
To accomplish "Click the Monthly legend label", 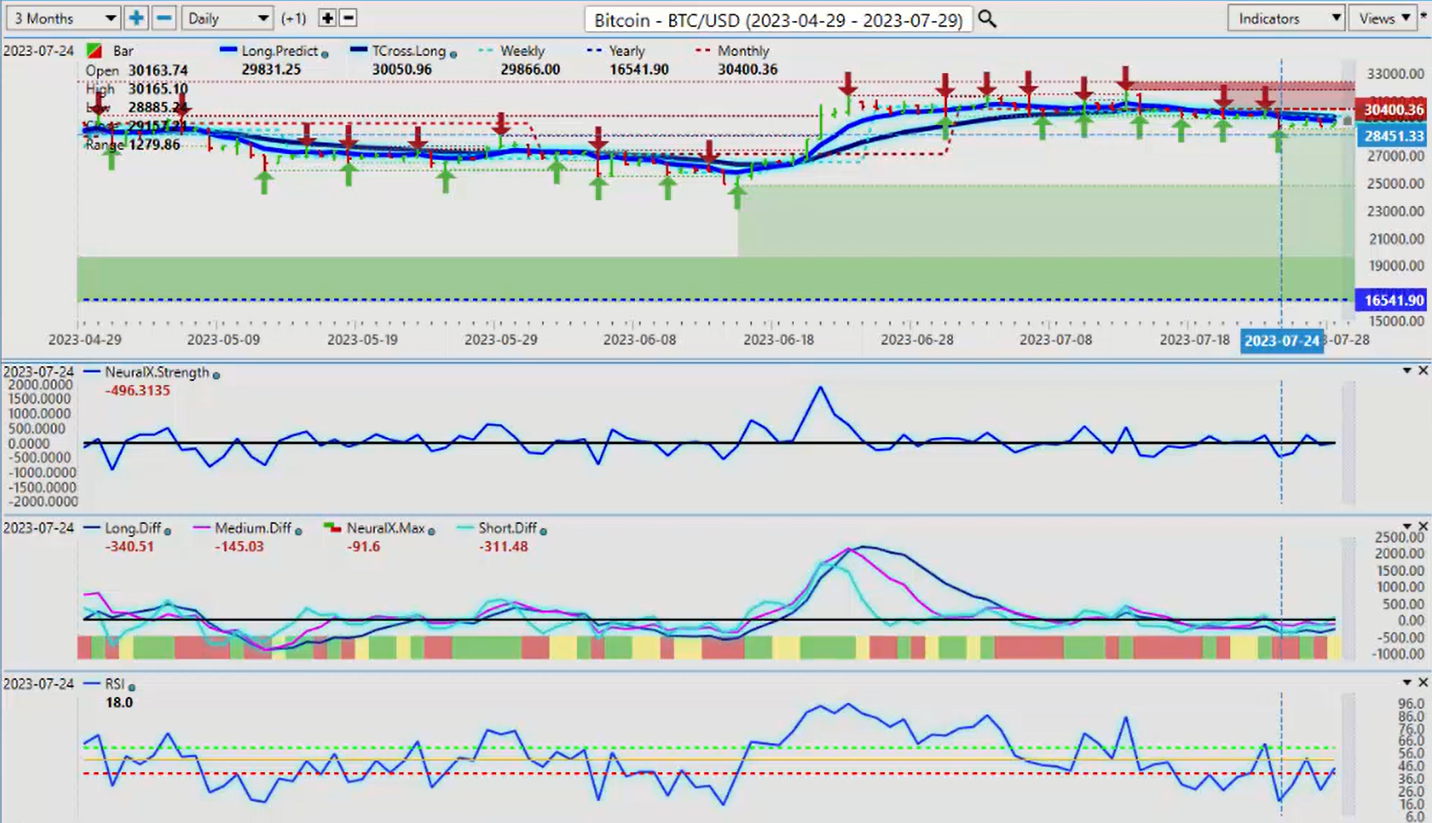I will (x=744, y=51).
